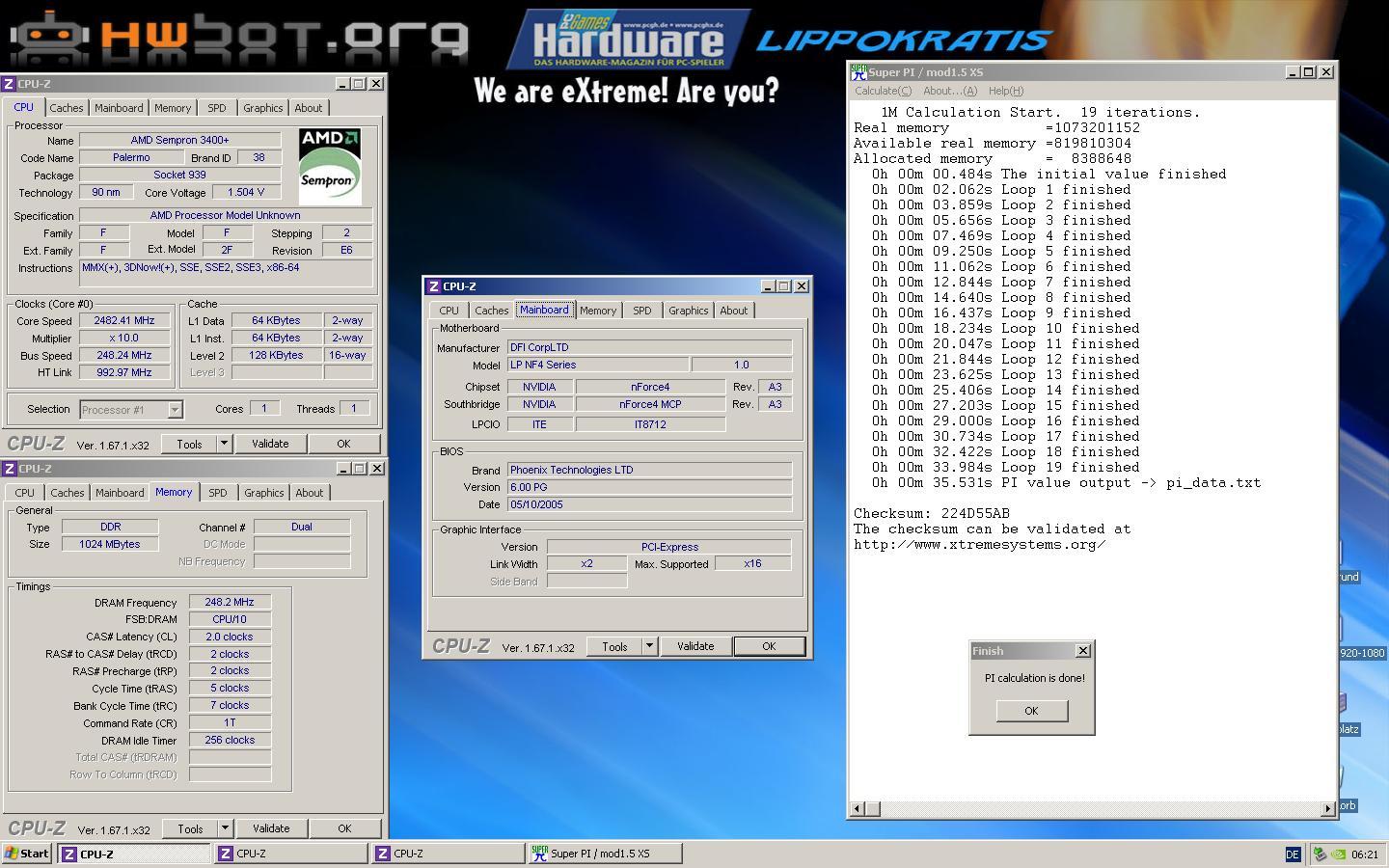Select Graphics tab in Mainboard CPU-Z window
The height and width of the screenshot is (868, 1389).
688,311
